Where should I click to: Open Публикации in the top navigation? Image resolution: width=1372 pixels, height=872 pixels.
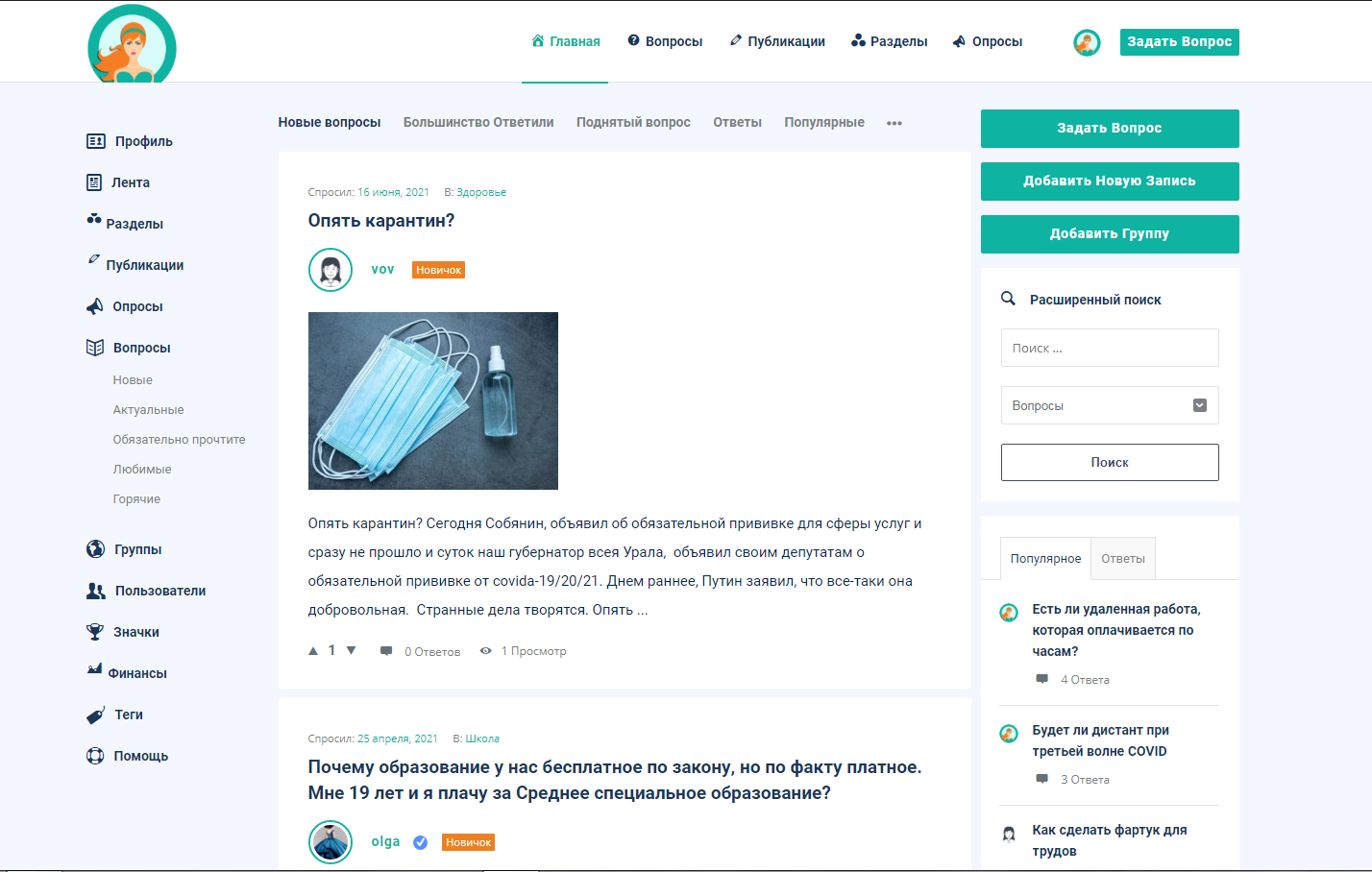click(x=777, y=41)
